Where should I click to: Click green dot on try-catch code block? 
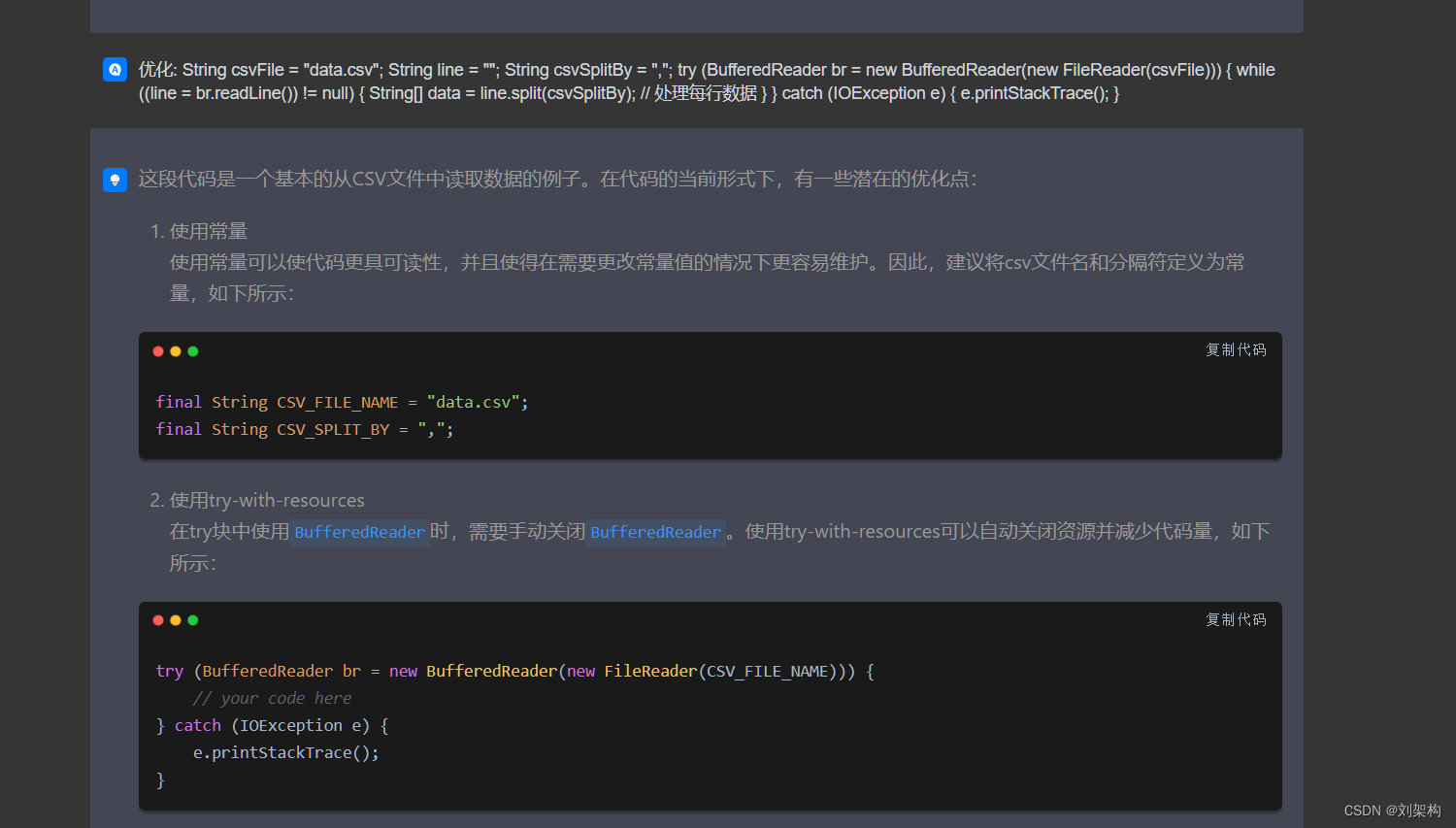[x=193, y=620]
